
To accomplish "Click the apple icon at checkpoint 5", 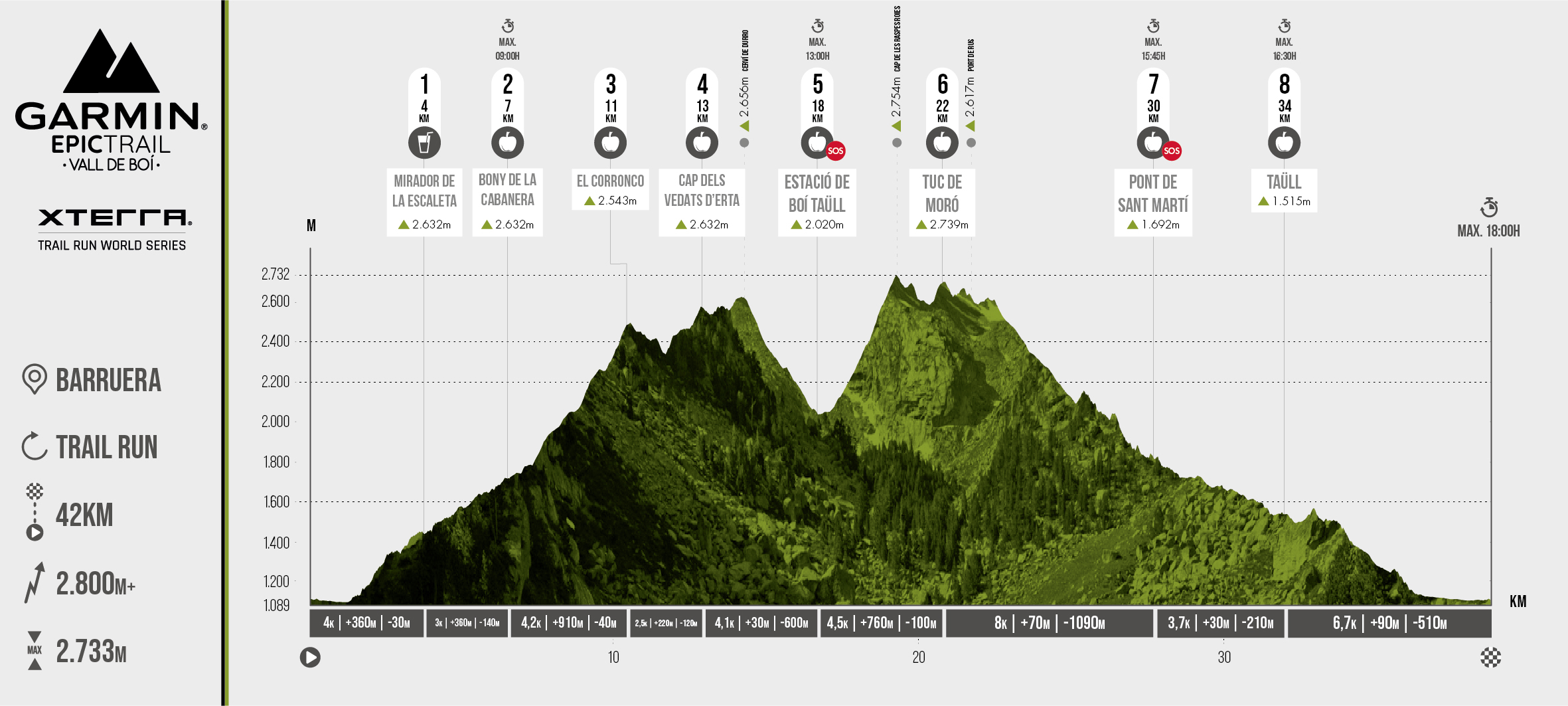I will [817, 142].
